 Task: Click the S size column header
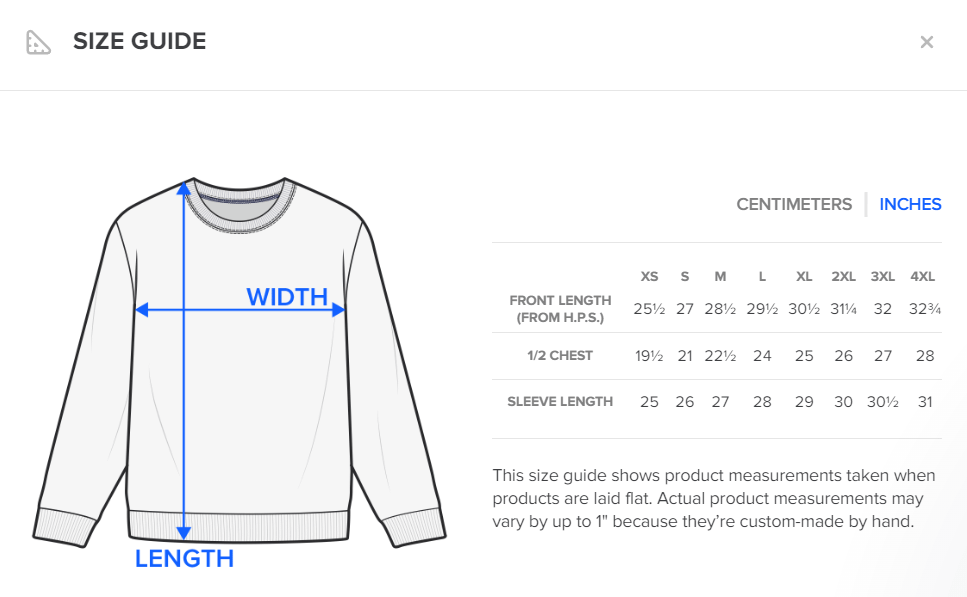(x=685, y=276)
